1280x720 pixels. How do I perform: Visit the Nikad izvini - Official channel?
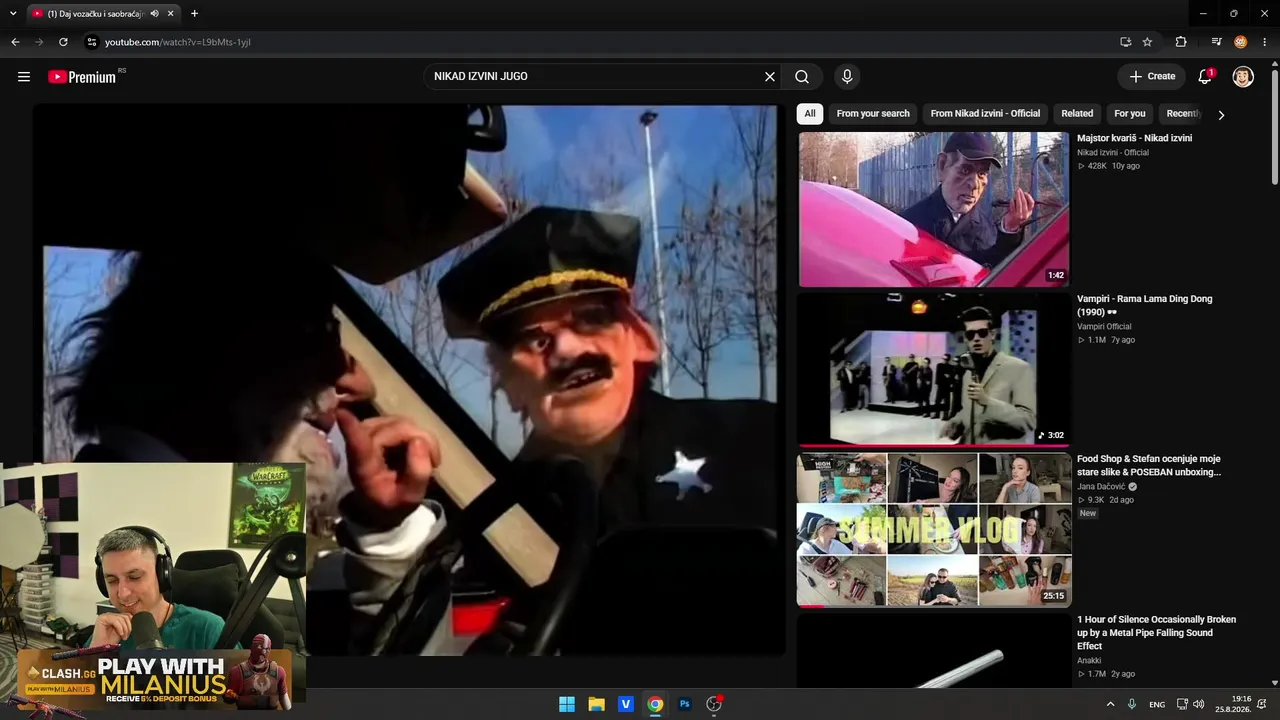(x=1113, y=153)
